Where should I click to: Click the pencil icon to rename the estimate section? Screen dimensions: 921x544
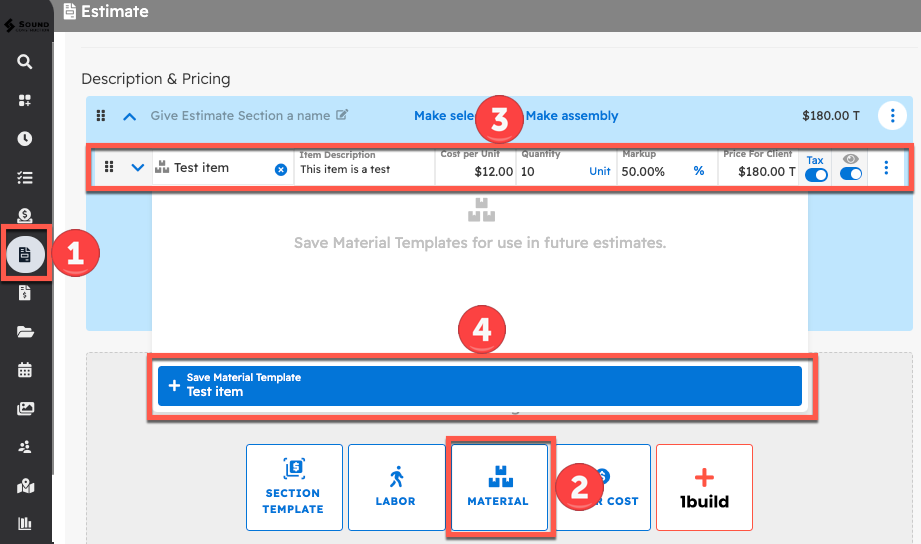[x=342, y=116]
